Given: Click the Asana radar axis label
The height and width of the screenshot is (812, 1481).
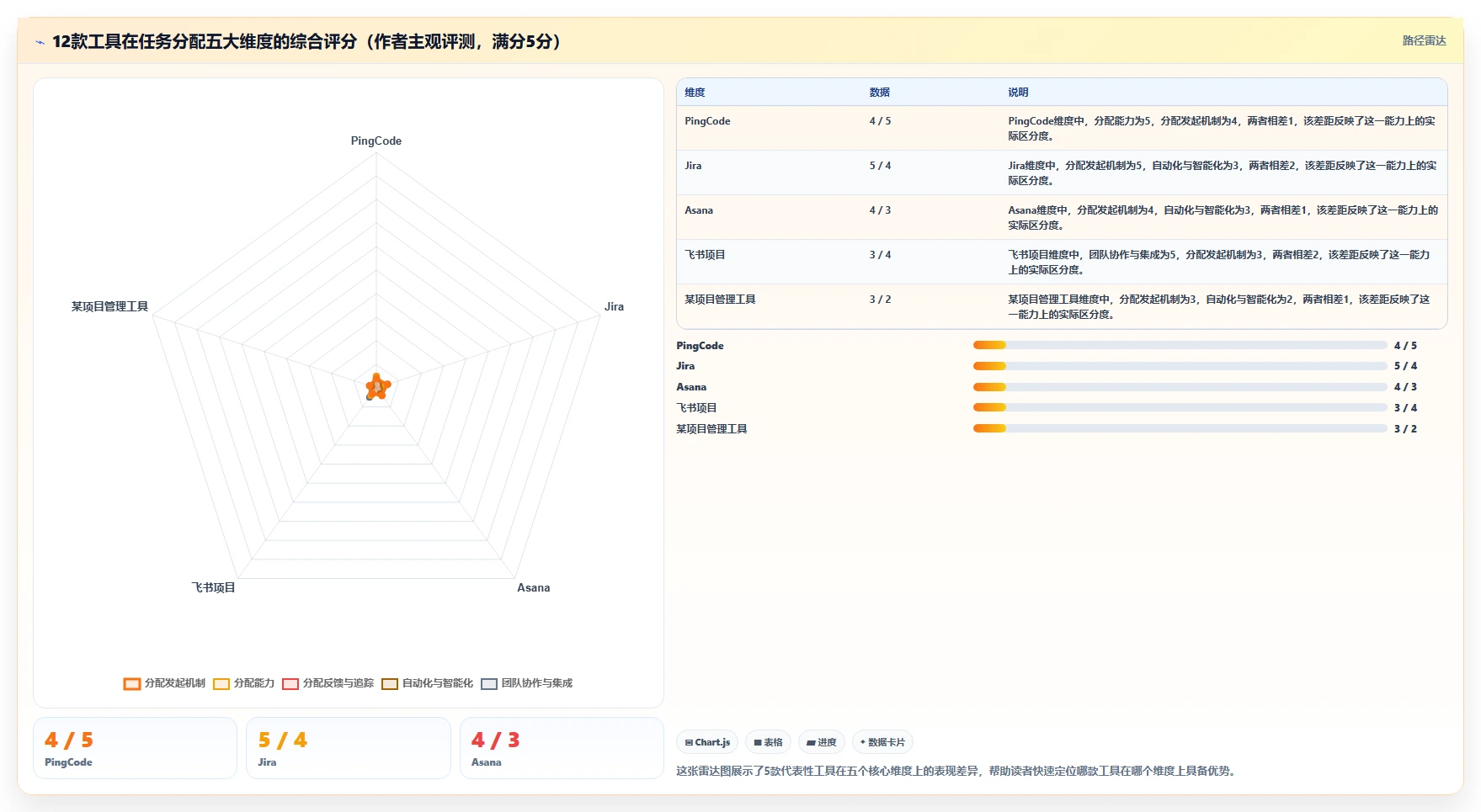Looking at the screenshot, I should [x=533, y=587].
